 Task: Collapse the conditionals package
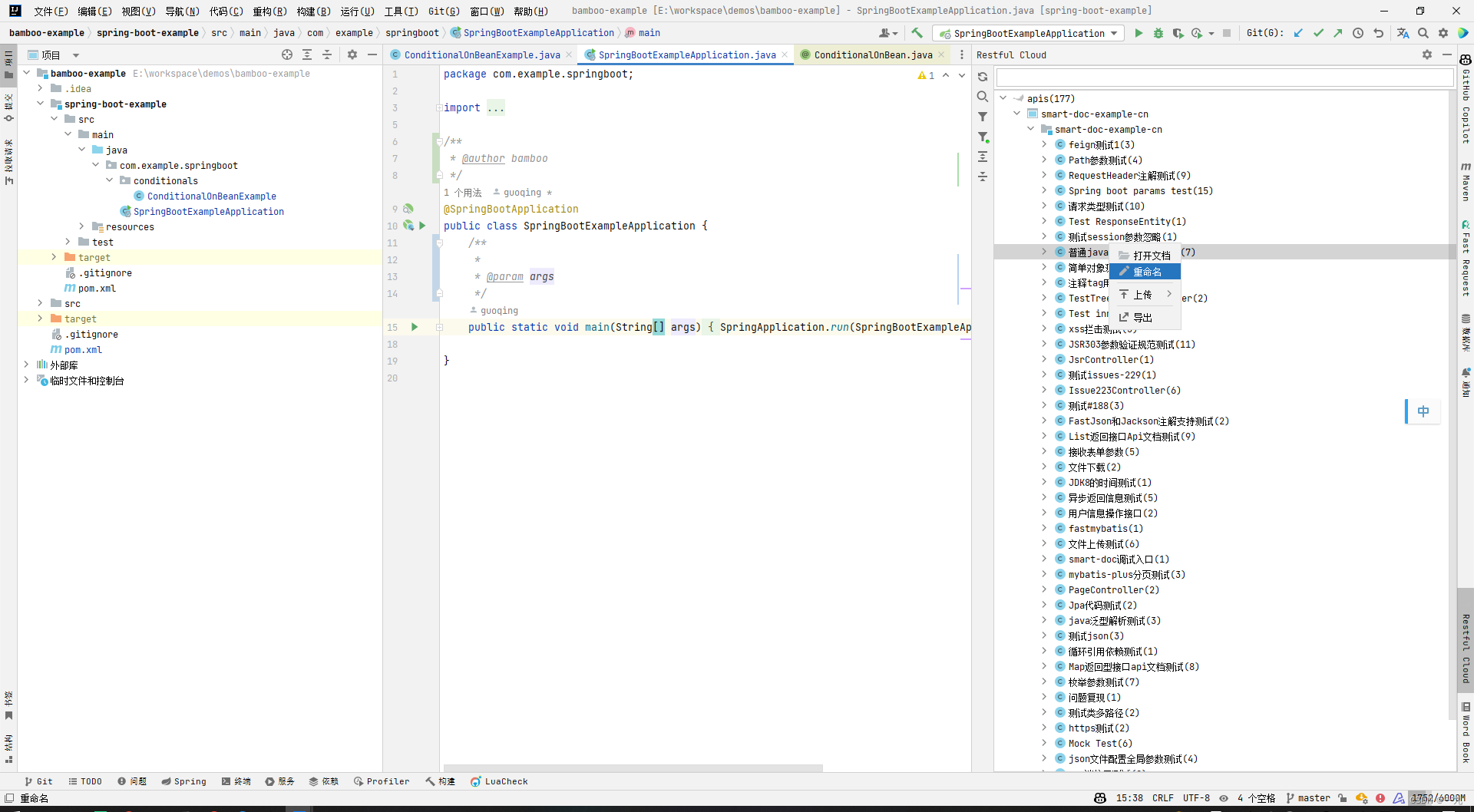coord(110,180)
